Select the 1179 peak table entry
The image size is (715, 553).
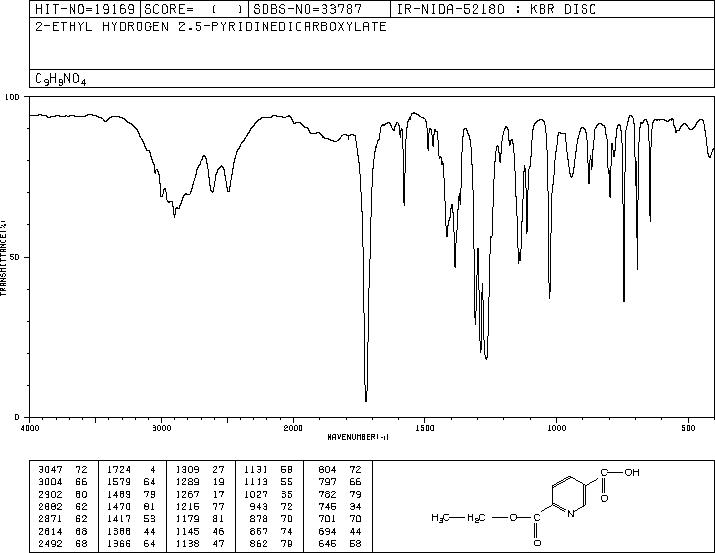pyautogui.click(x=200, y=519)
